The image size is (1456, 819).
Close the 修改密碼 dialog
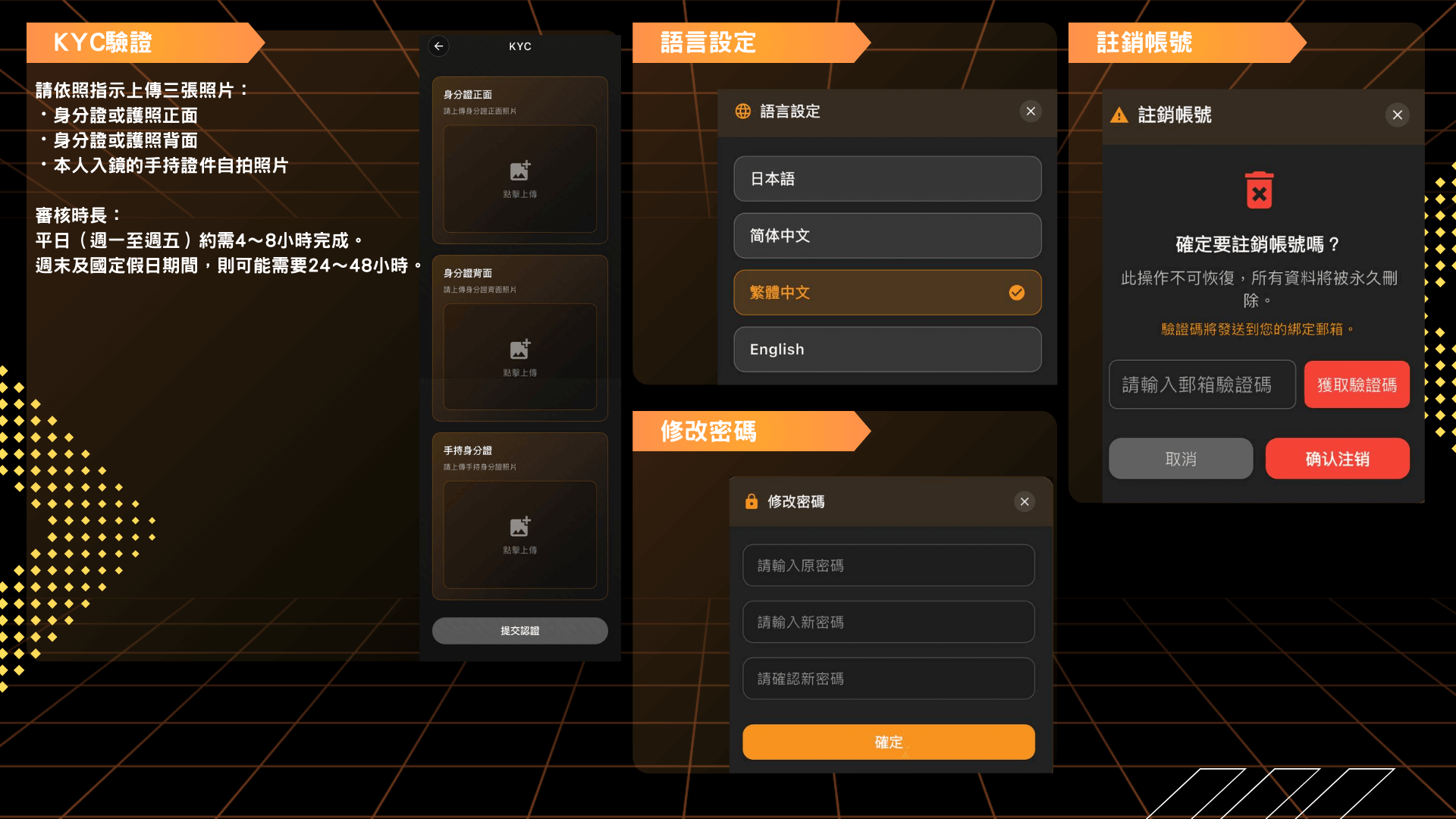click(1025, 501)
